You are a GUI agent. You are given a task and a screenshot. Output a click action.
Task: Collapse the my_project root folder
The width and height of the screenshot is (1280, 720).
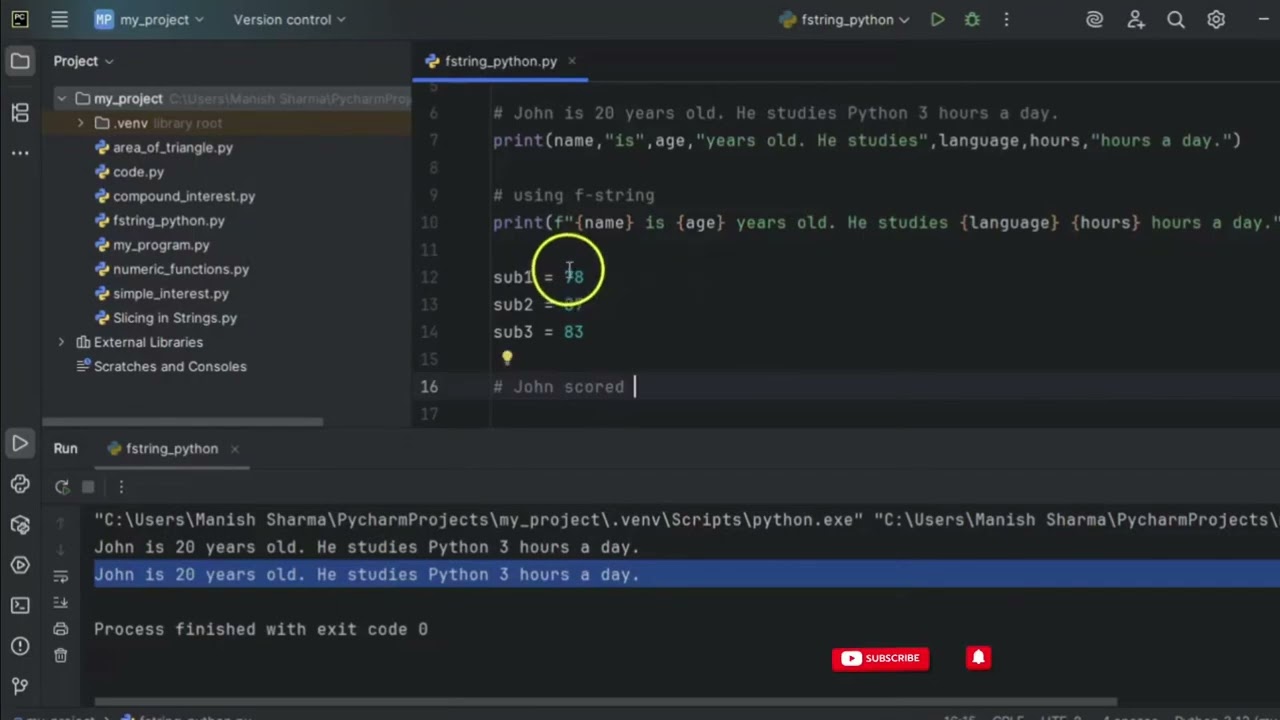[62, 99]
